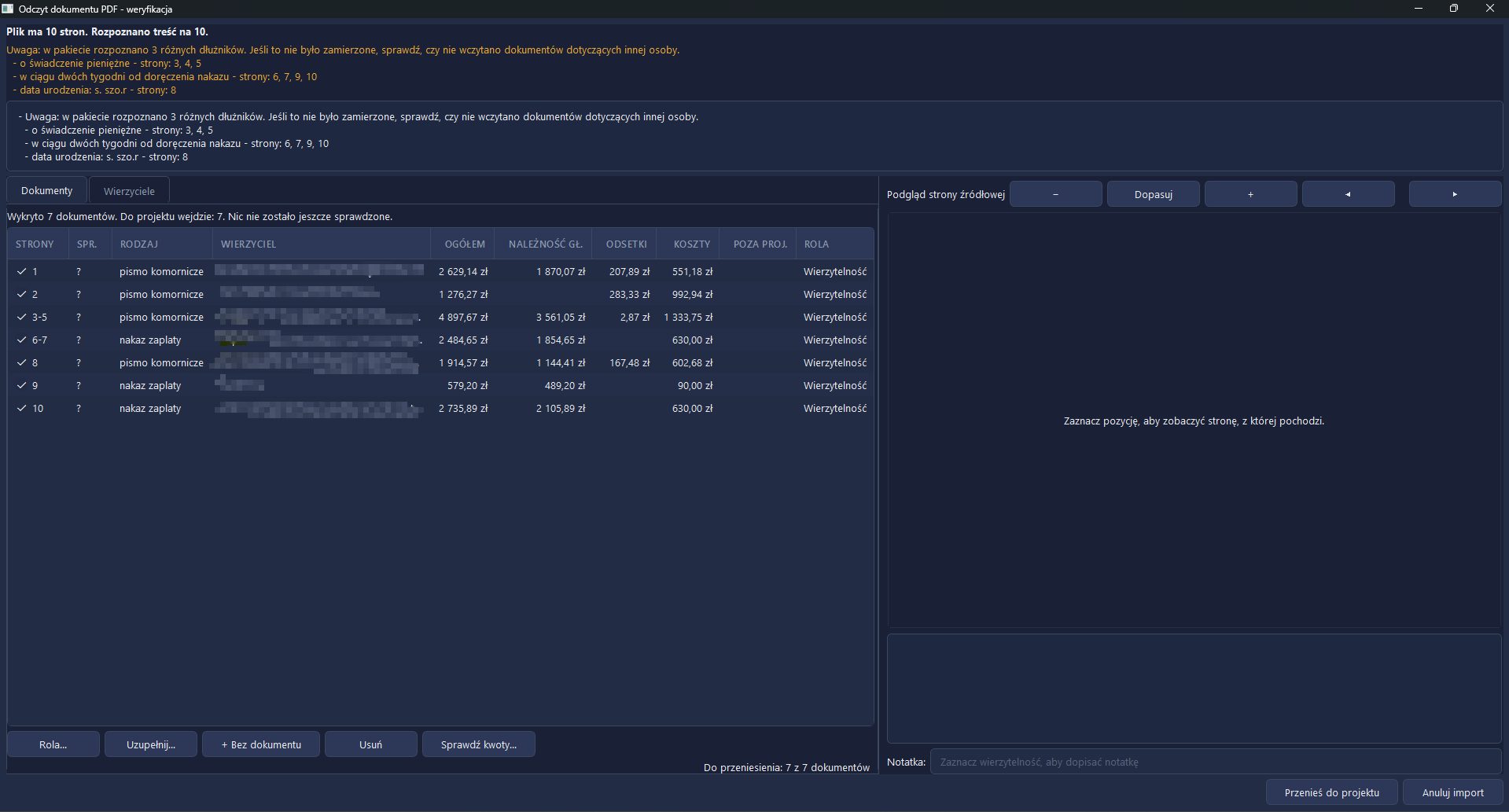
Task: Click the ROLA column header
Action: tap(835, 244)
